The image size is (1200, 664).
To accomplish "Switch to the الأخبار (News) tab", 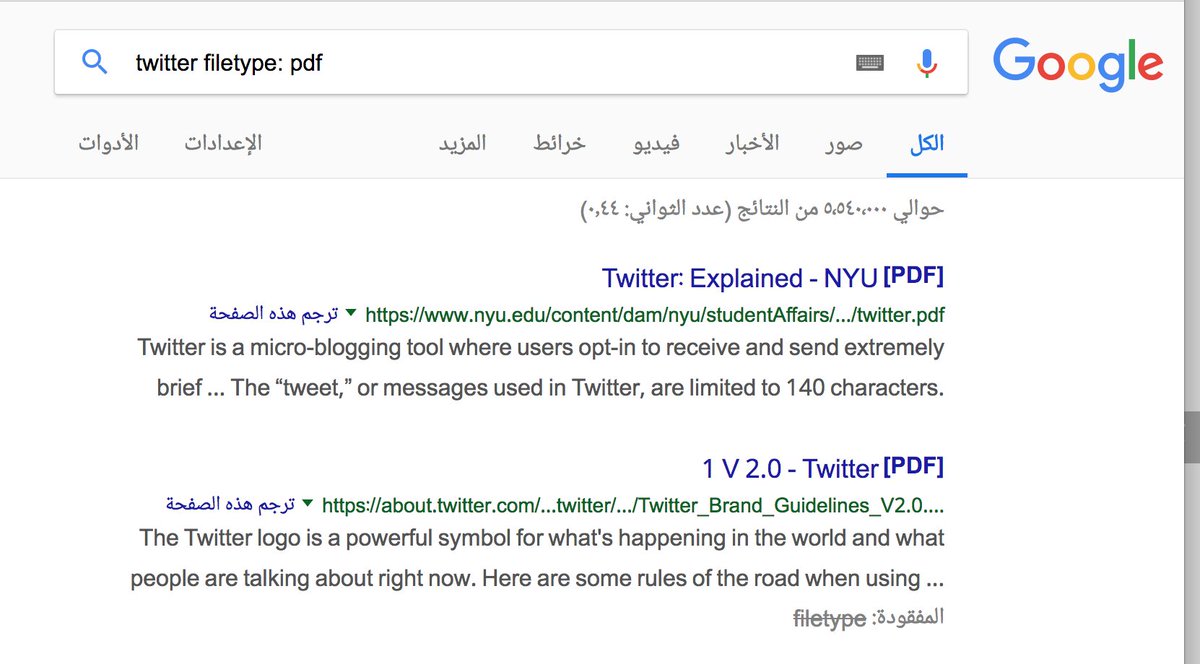I will click(x=752, y=143).
